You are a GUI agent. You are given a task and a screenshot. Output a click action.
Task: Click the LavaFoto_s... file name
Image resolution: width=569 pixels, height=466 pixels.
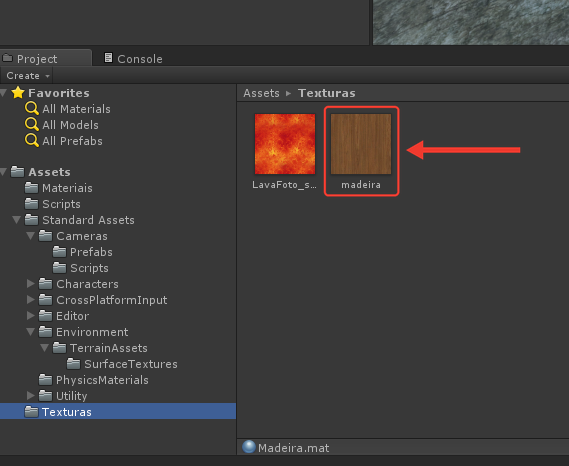(x=284, y=185)
